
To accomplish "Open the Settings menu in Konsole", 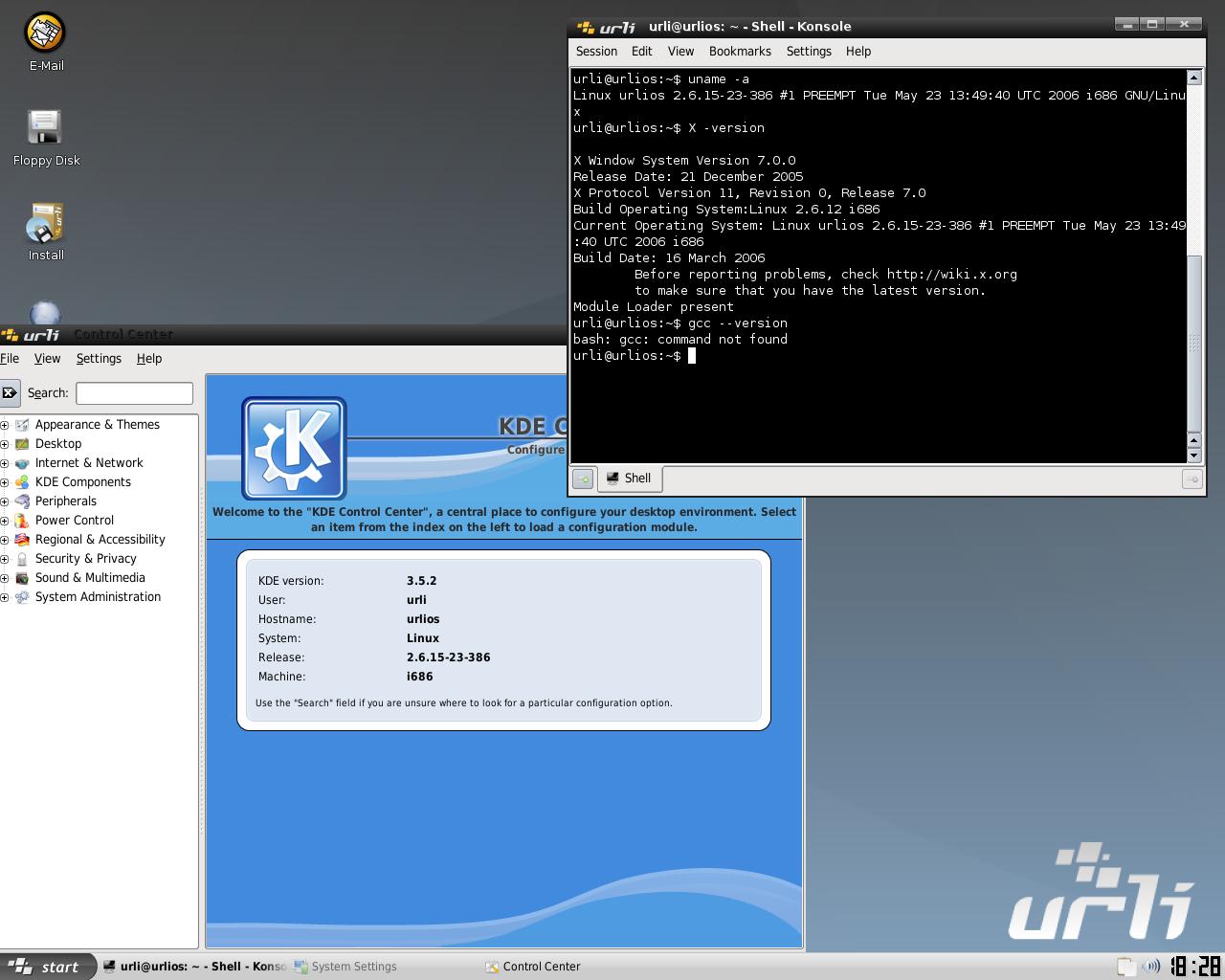I will [809, 52].
